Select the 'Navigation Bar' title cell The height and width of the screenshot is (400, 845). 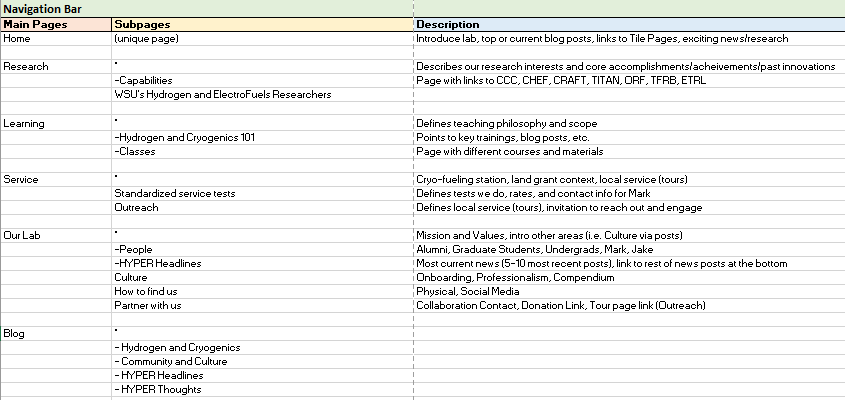click(43, 9)
